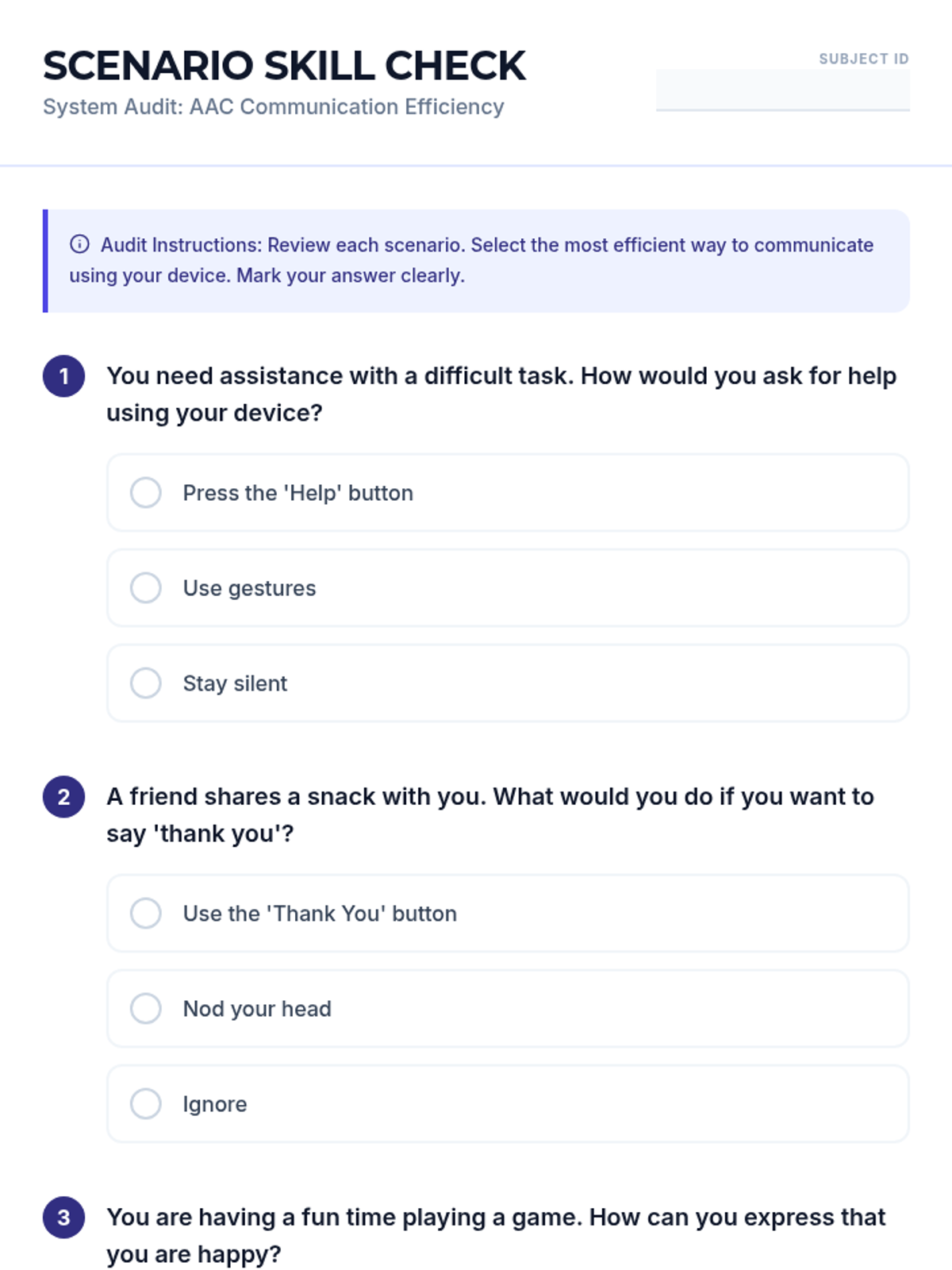Click the question 2 prompt text

click(x=490, y=815)
